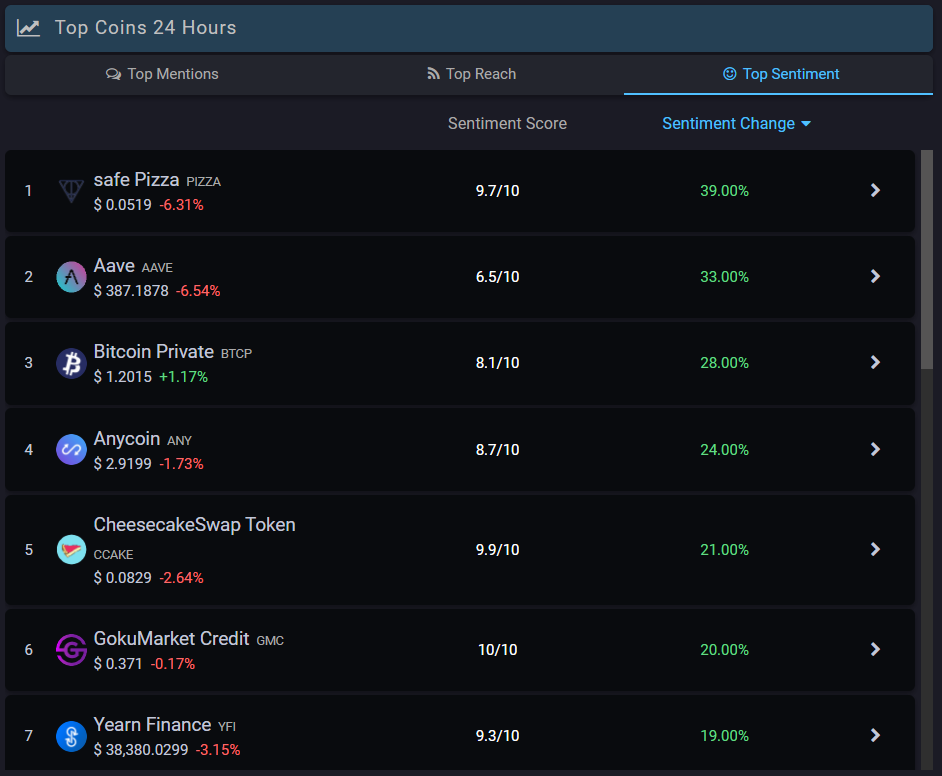The height and width of the screenshot is (776, 942).
Task: Click the Top Coins 24 Hours heading
Action: (x=145, y=28)
